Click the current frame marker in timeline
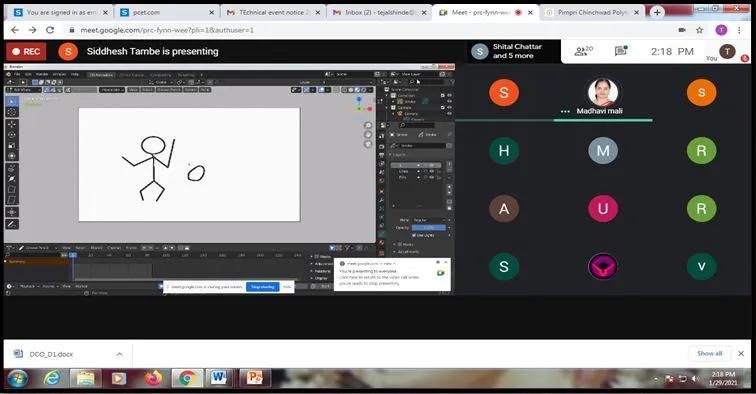756x394 pixels. tap(73, 255)
